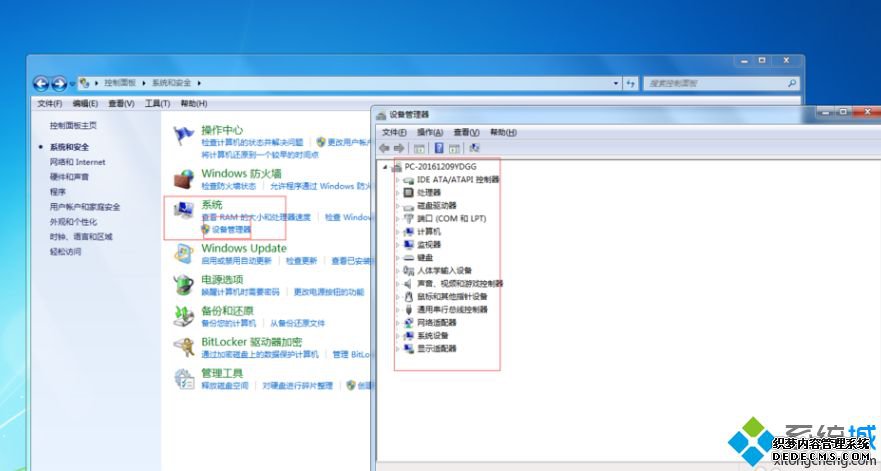Click the magnifier icon in Control Panel search
The height and width of the screenshot is (471, 881).
click(x=792, y=83)
